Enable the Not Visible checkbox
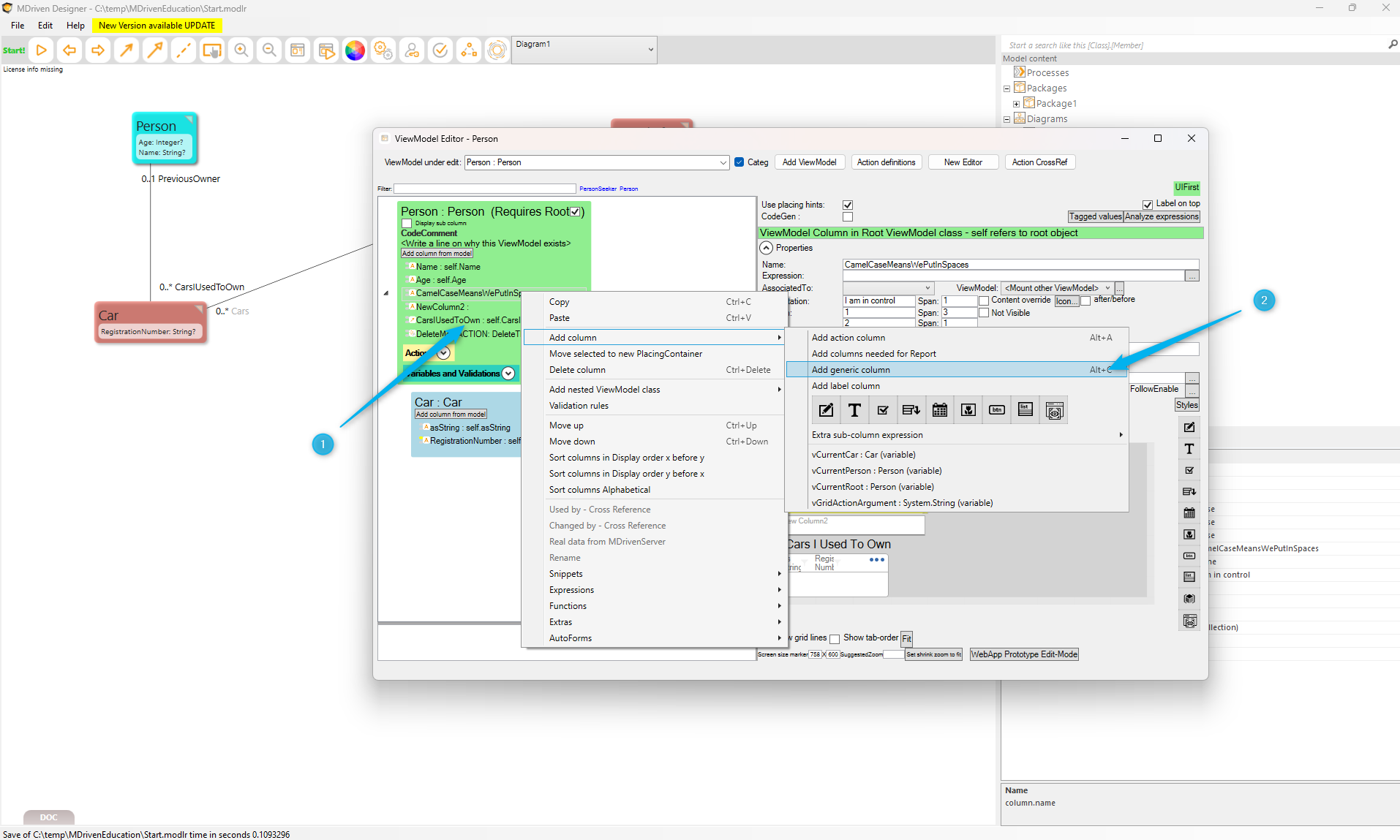The image size is (1400, 840). click(984, 313)
